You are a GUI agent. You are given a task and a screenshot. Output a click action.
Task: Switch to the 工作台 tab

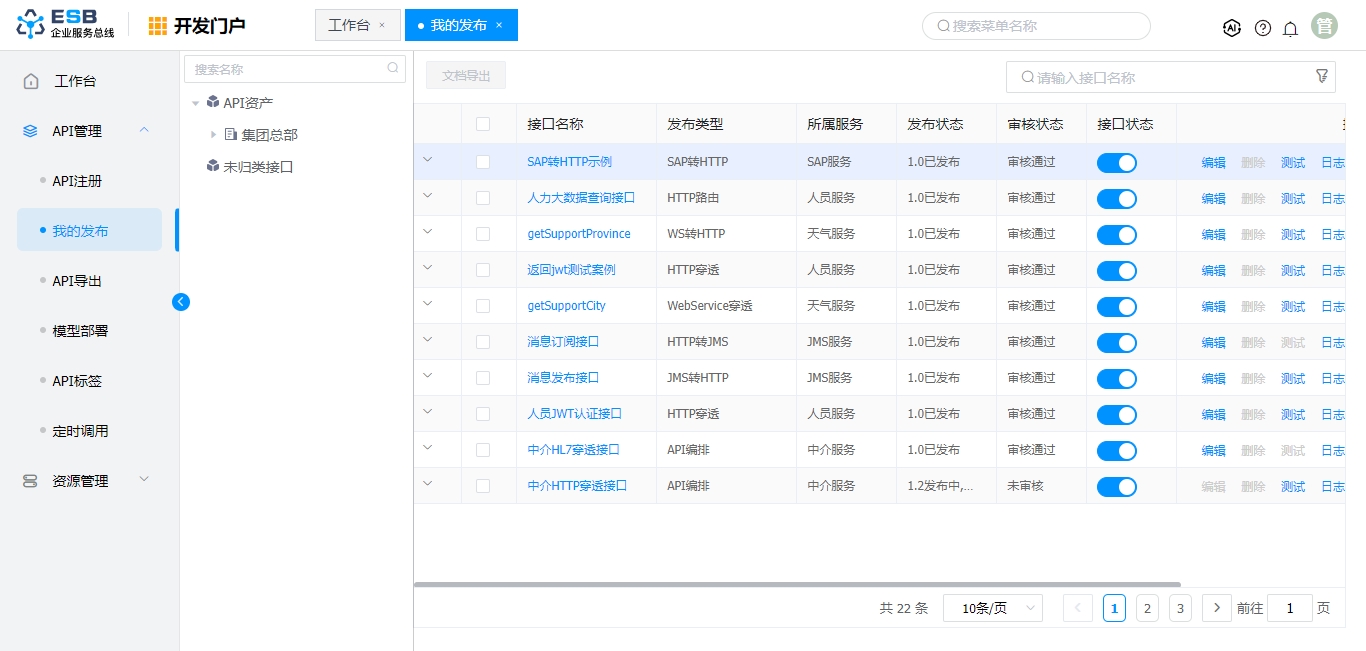point(349,25)
